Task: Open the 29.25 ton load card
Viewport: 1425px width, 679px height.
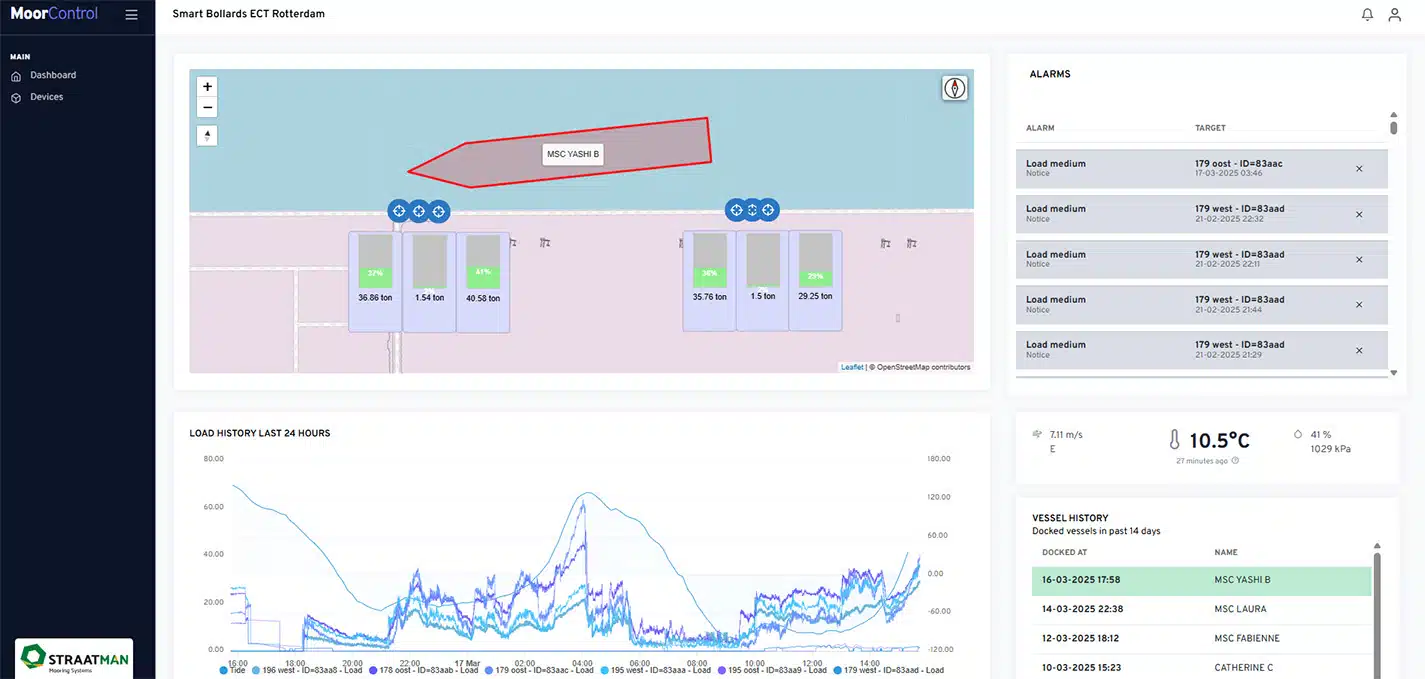Action: point(815,281)
